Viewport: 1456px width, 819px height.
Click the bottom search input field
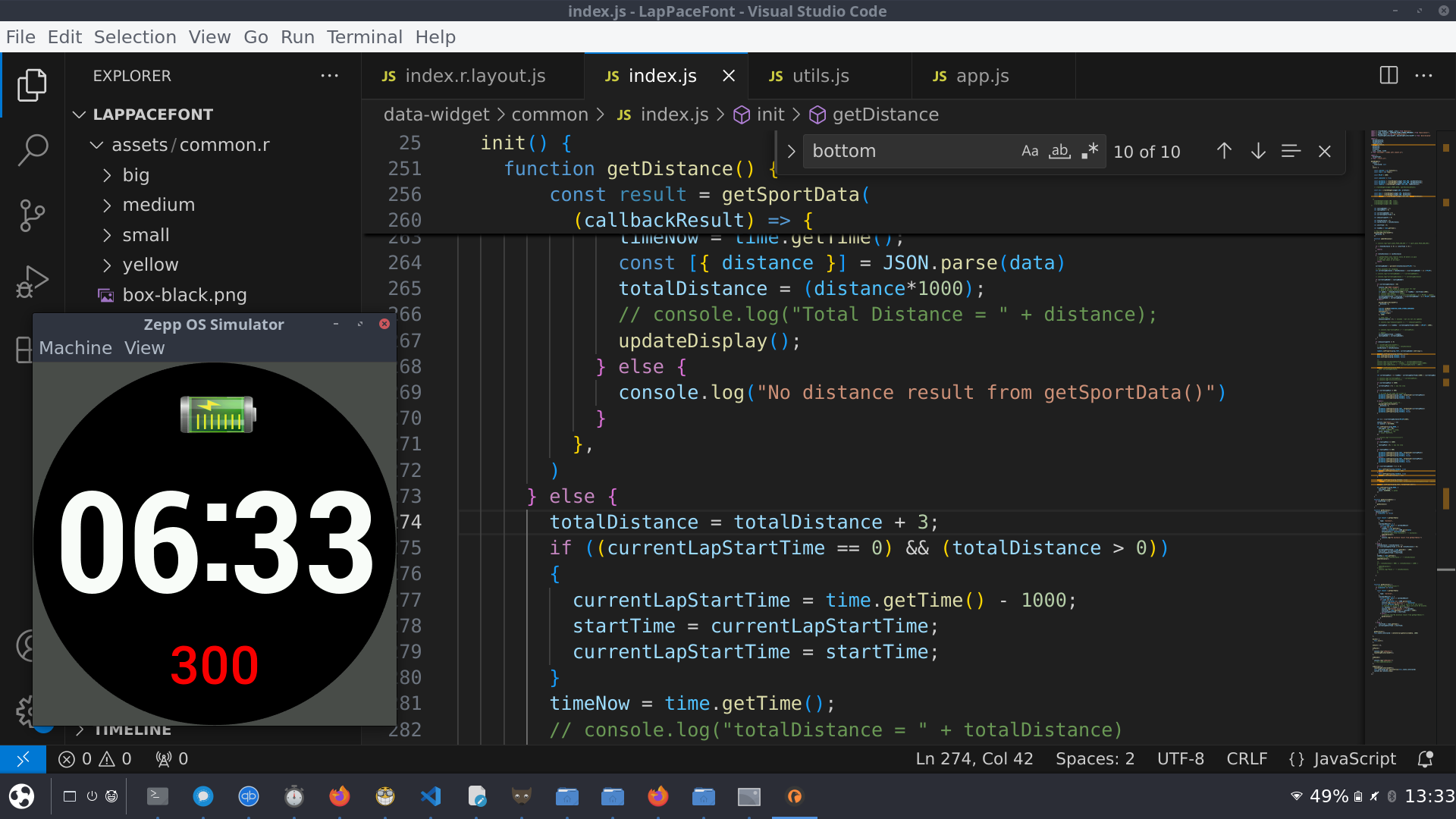click(910, 151)
